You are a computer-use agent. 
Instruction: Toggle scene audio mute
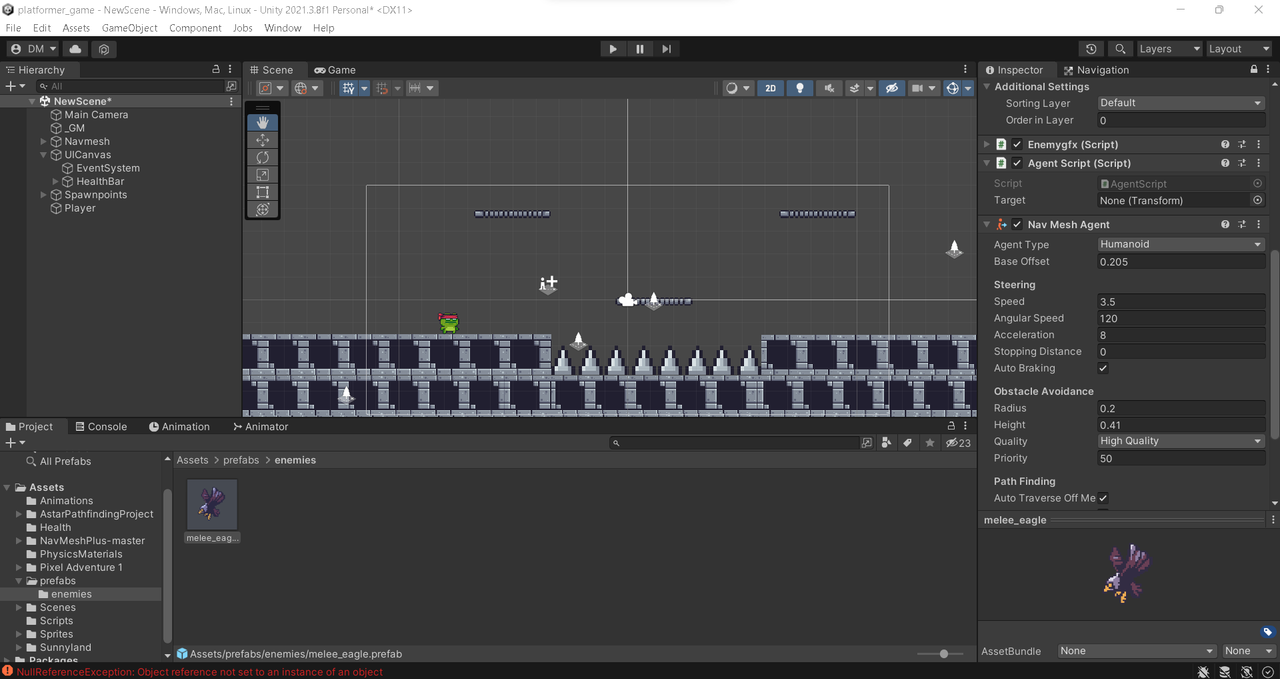pos(828,88)
